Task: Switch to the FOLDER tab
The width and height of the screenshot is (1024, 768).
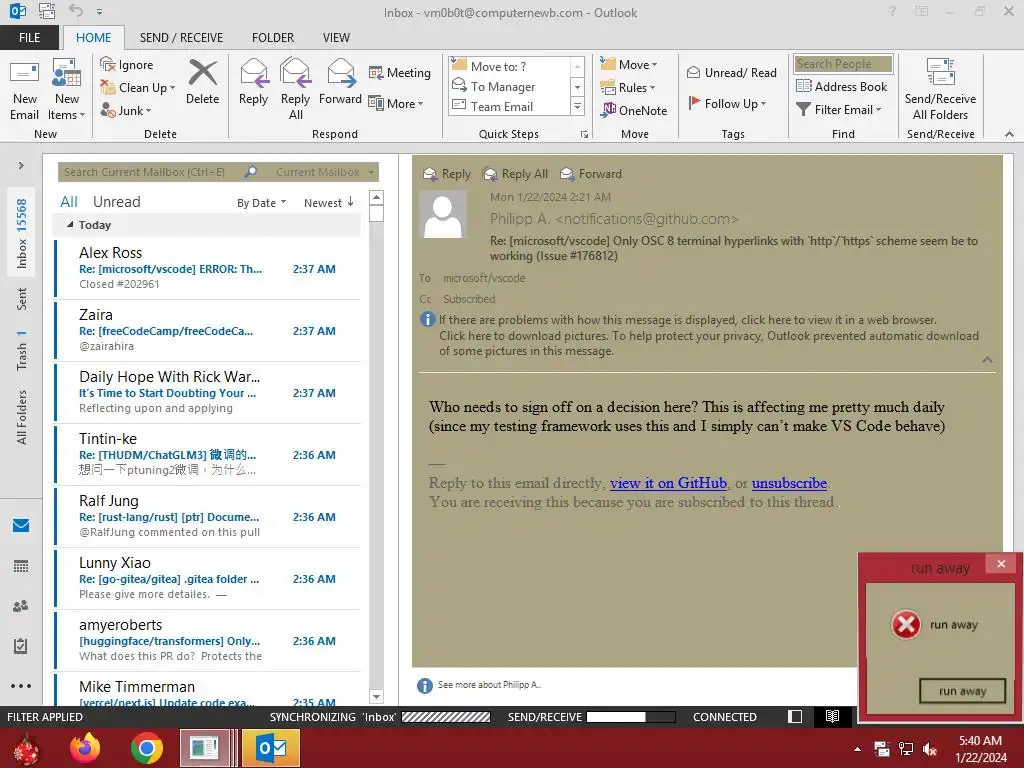Action: point(273,38)
